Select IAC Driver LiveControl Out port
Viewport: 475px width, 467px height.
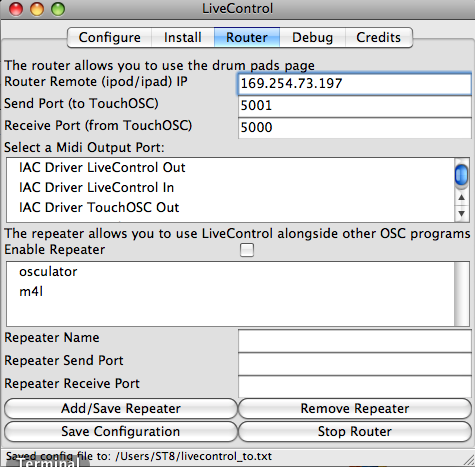coord(231,168)
